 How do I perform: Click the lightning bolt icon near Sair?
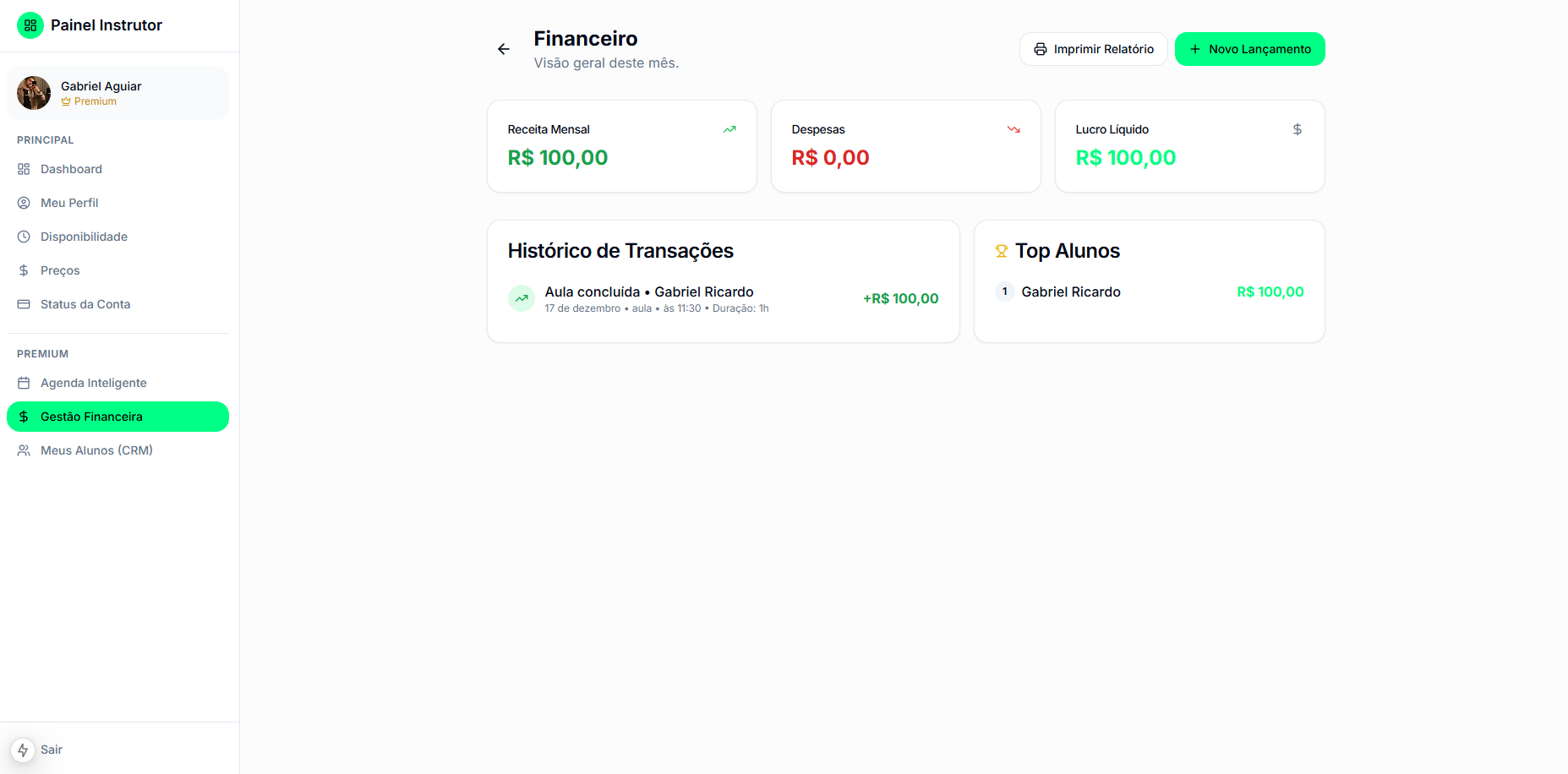coord(23,749)
